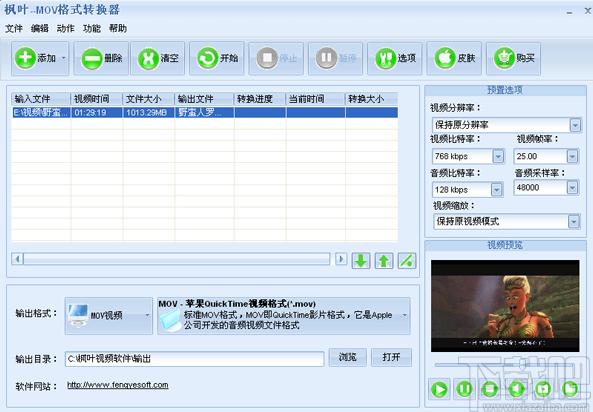Click the file list's horizontal scrollbar track
The width and height of the screenshot is (593, 412).
click(177, 259)
